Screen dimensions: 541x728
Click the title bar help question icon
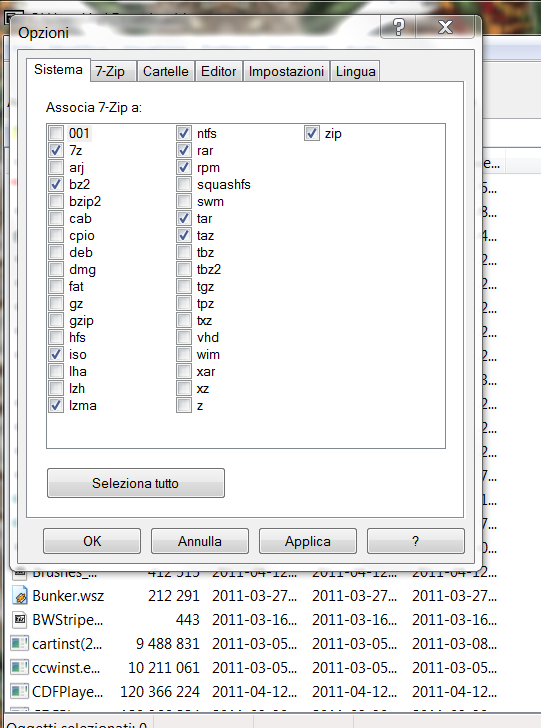pyautogui.click(x=398, y=27)
